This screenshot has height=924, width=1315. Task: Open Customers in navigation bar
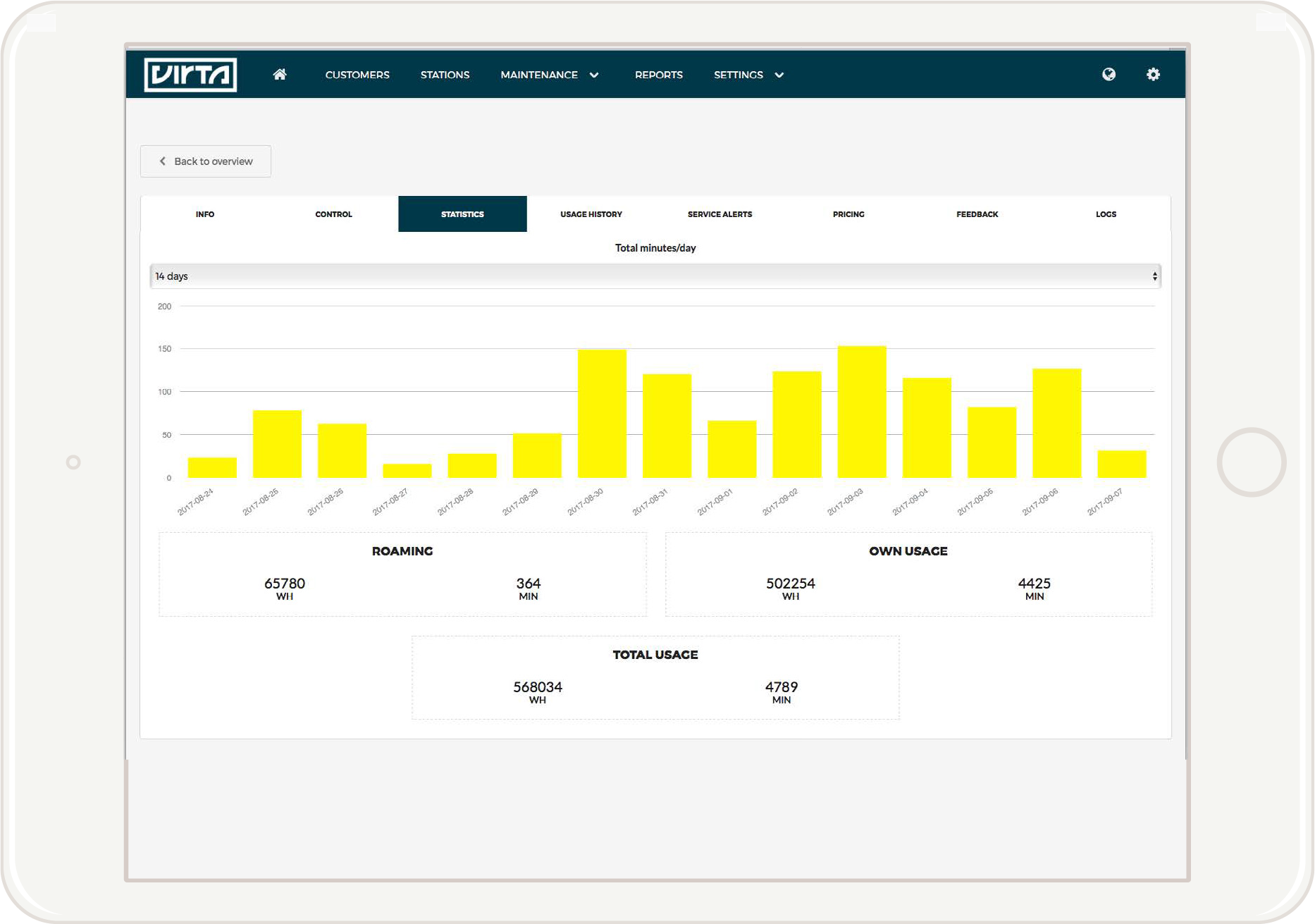point(357,75)
